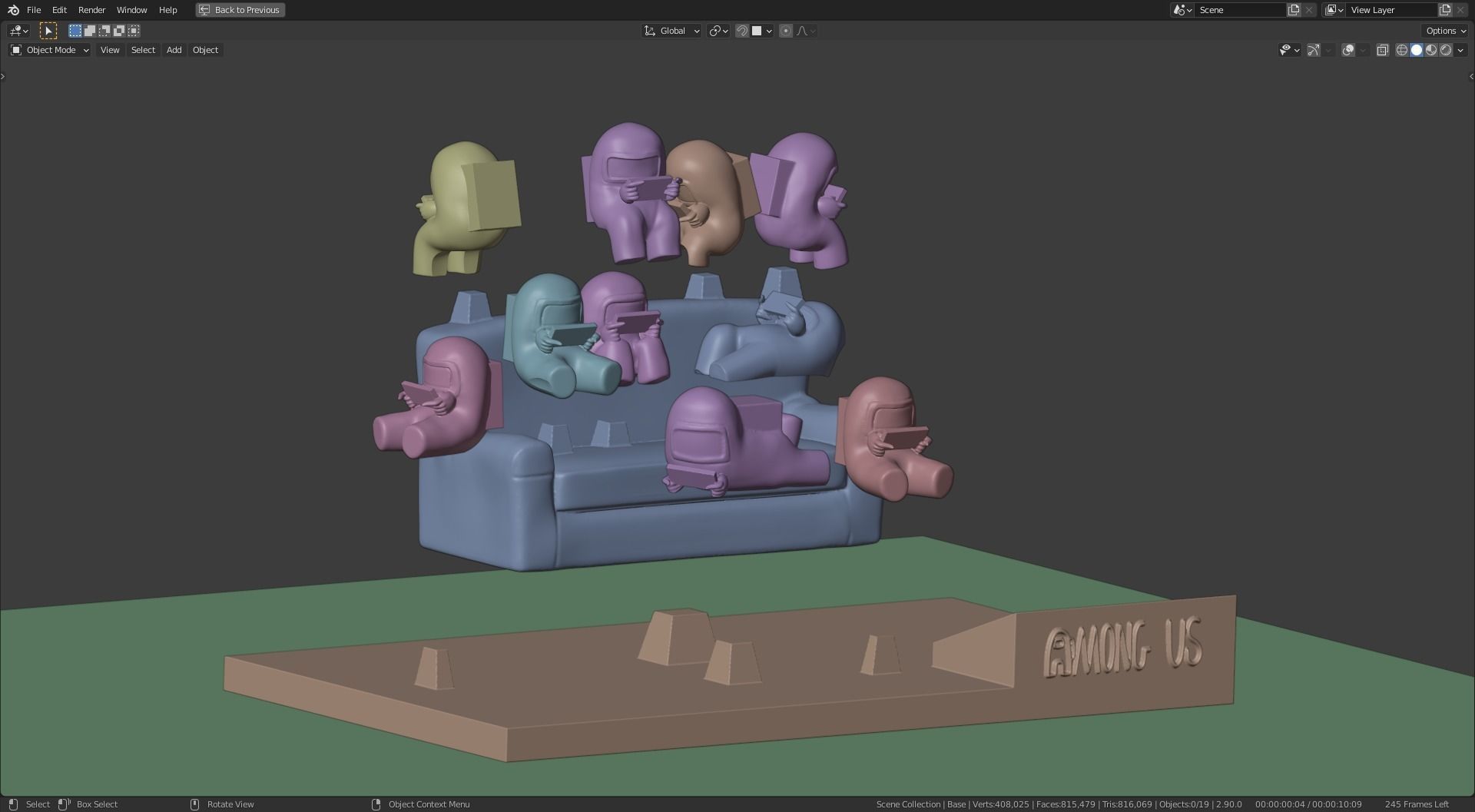Click the 'Verts:408,025' status text
This screenshot has height=812, width=1475.
point(1000,804)
